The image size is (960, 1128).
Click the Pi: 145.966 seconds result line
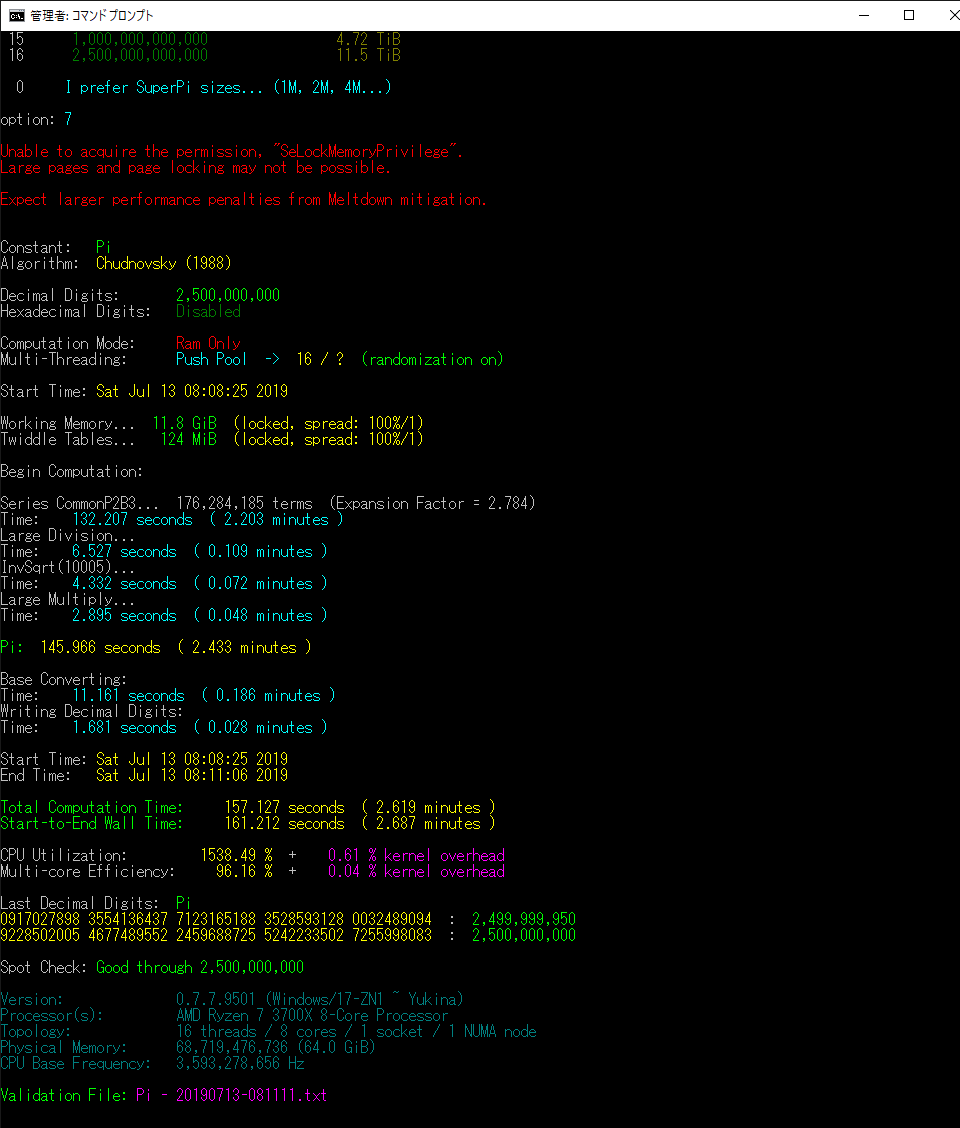(155, 648)
